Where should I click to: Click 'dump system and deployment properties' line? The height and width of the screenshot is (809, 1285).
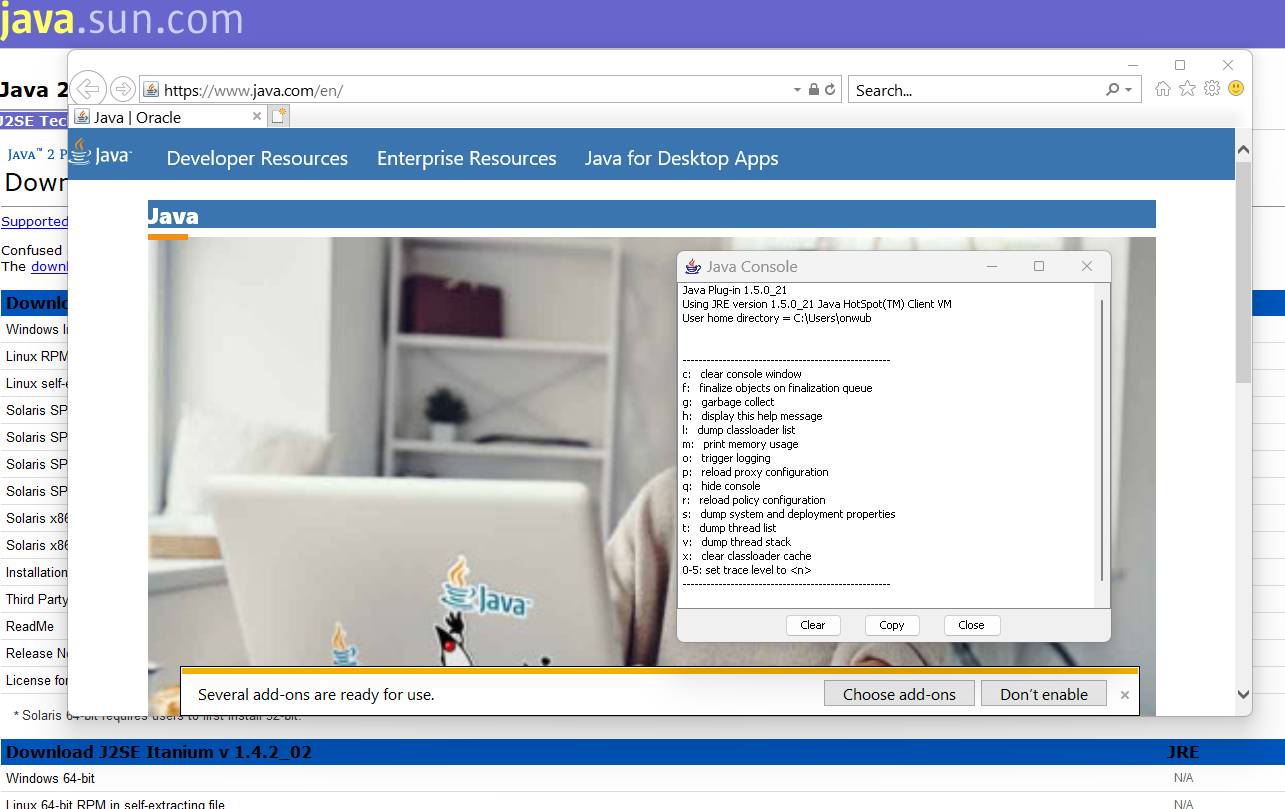pyautogui.click(x=789, y=514)
